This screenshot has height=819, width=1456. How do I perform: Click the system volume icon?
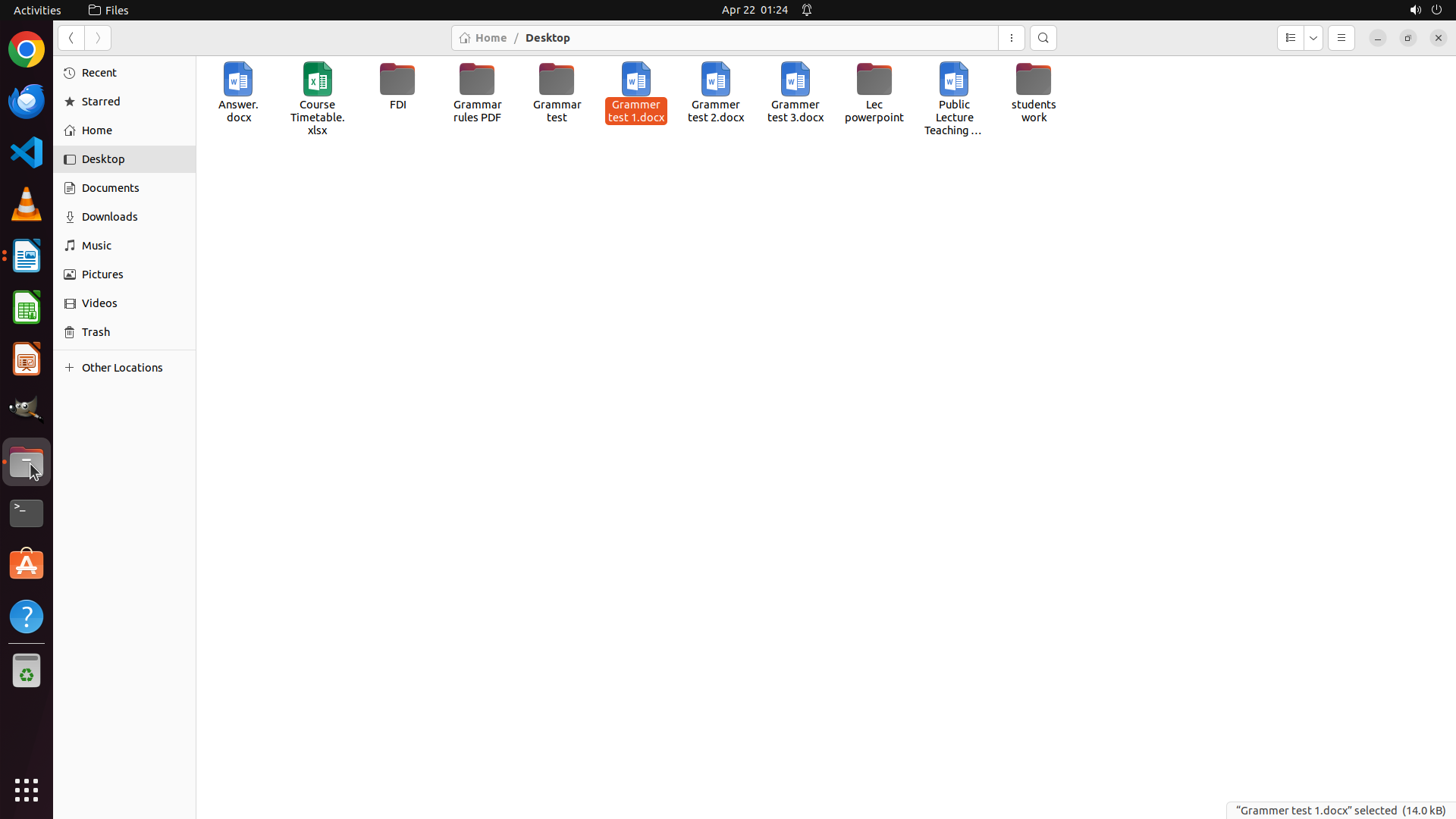click(x=1414, y=10)
